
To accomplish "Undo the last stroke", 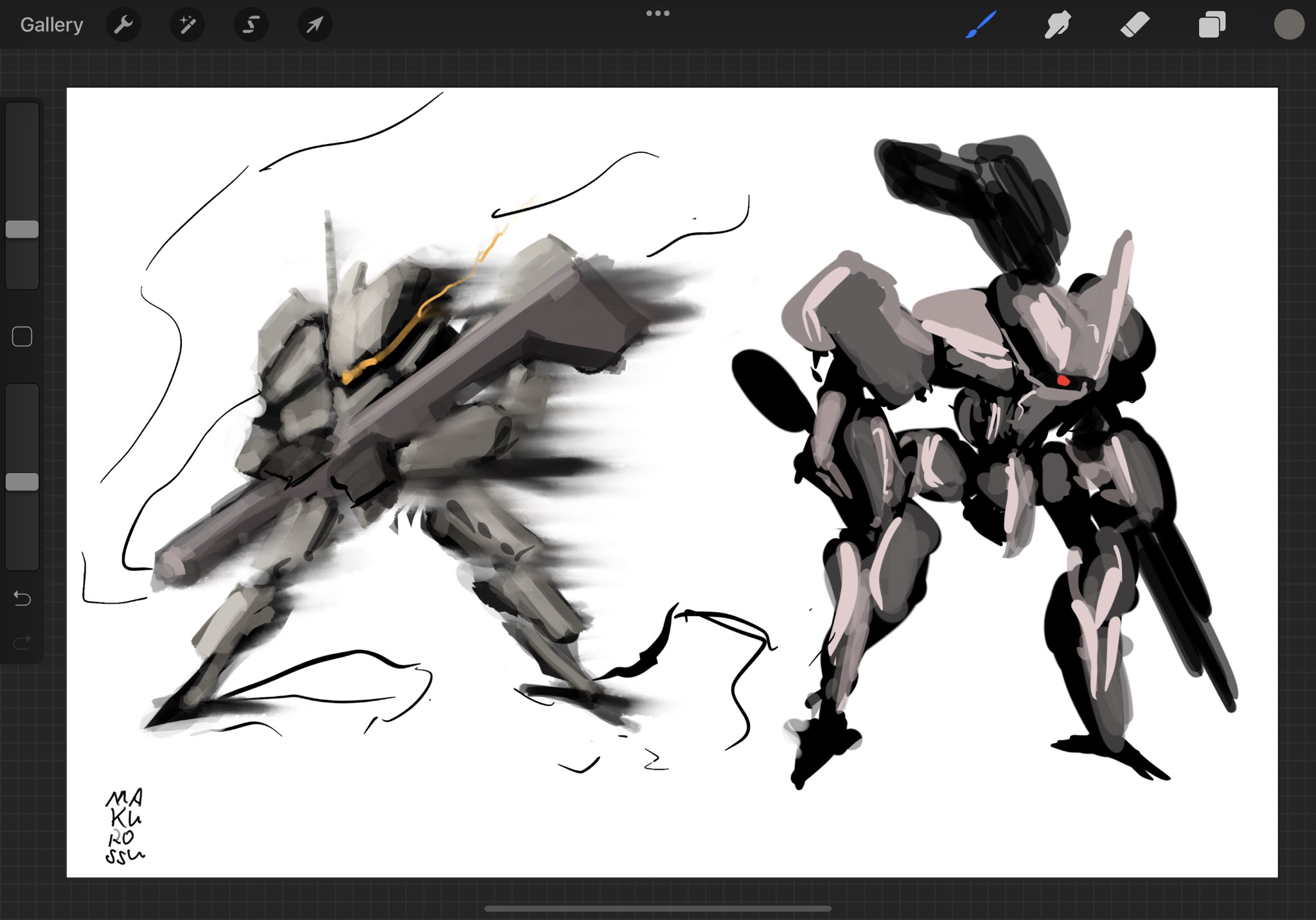I will (22, 599).
